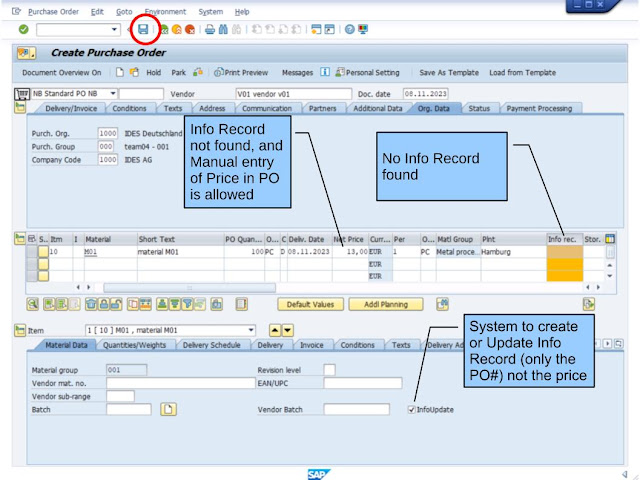Collapse the item overview section toggle icon
The image size is (640, 480).
[x=20, y=238]
